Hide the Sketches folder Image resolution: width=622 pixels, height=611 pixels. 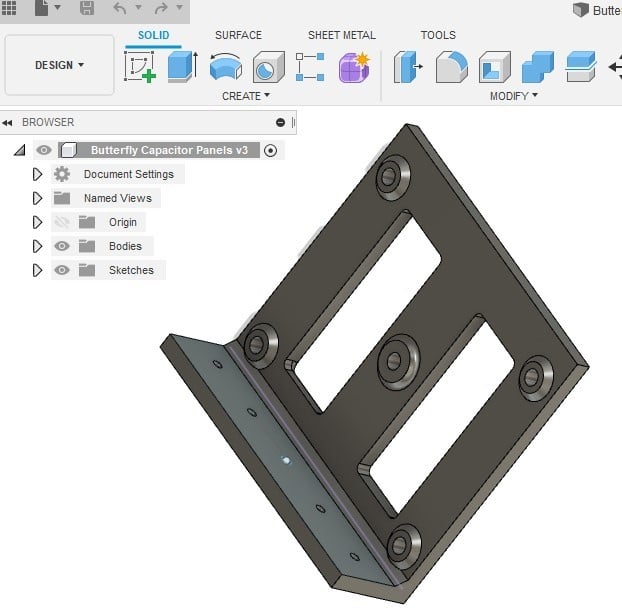(62, 270)
